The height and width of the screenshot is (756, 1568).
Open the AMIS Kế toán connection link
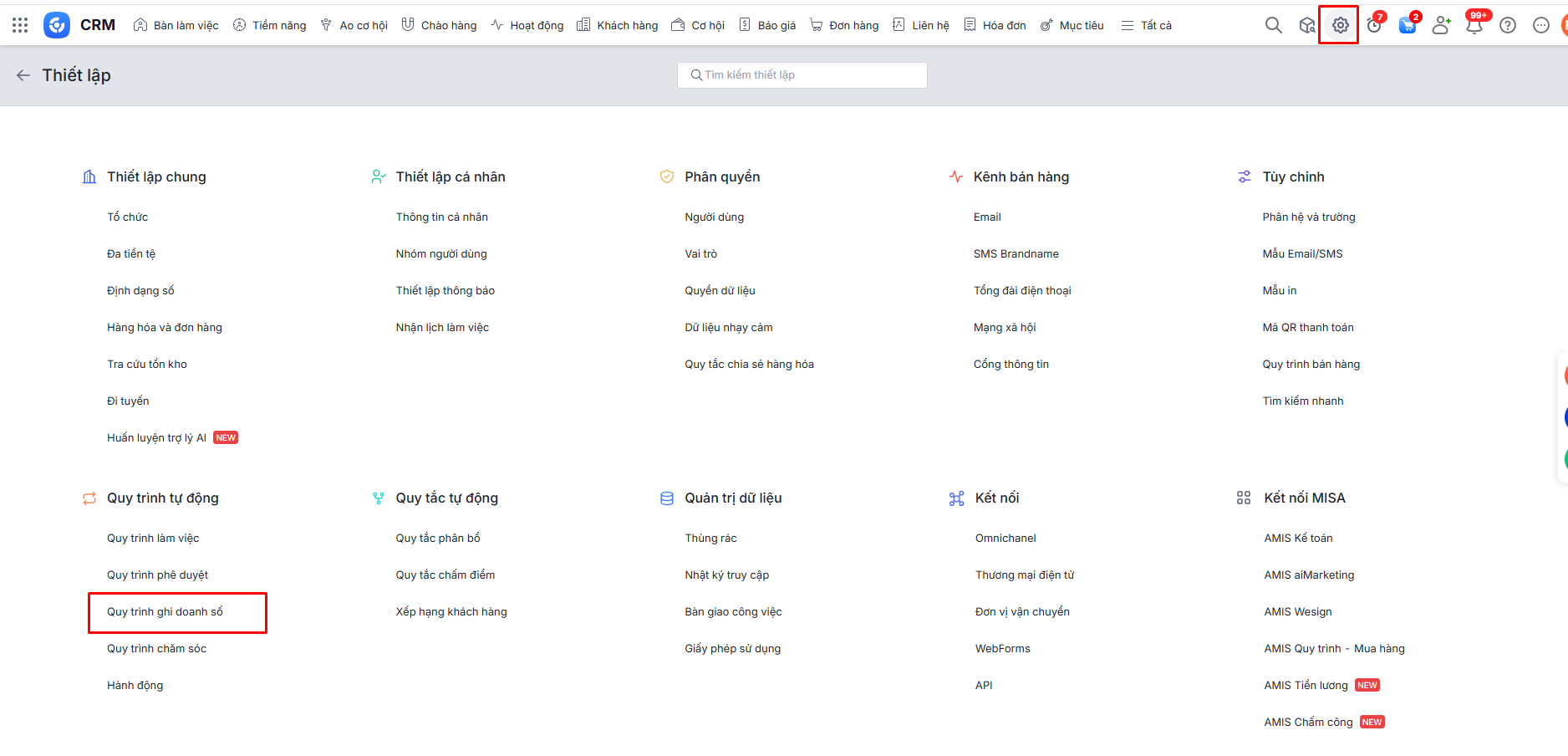click(x=1298, y=539)
